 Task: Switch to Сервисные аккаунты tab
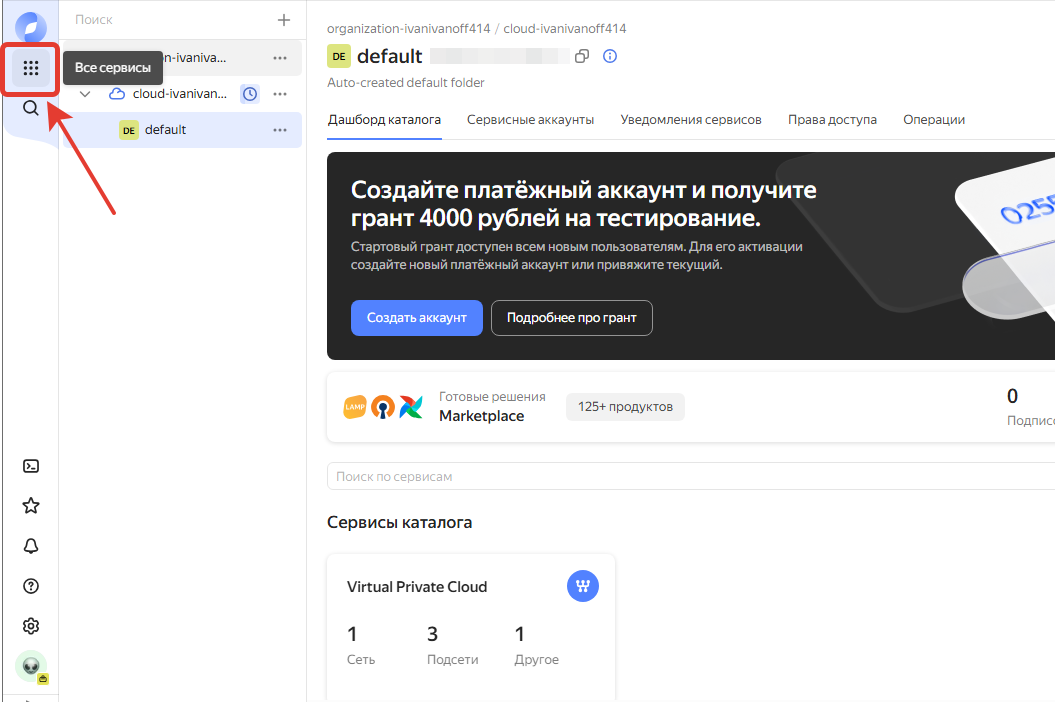(530, 120)
